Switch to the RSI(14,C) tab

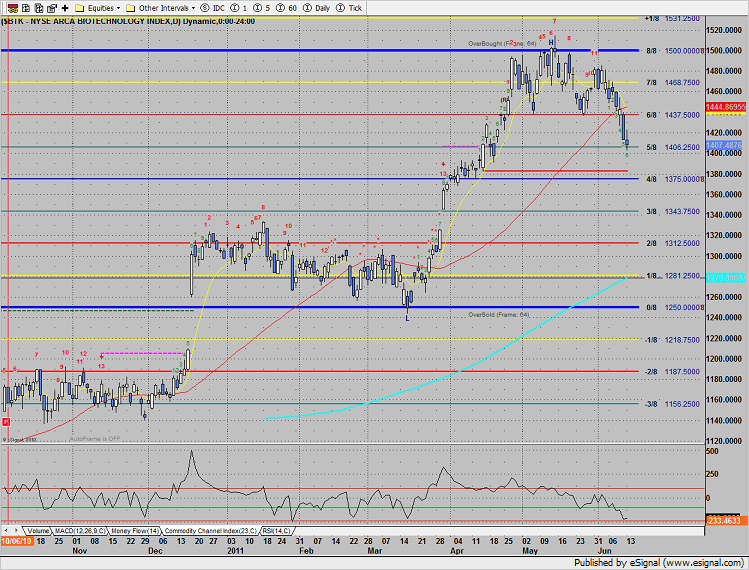[277, 529]
